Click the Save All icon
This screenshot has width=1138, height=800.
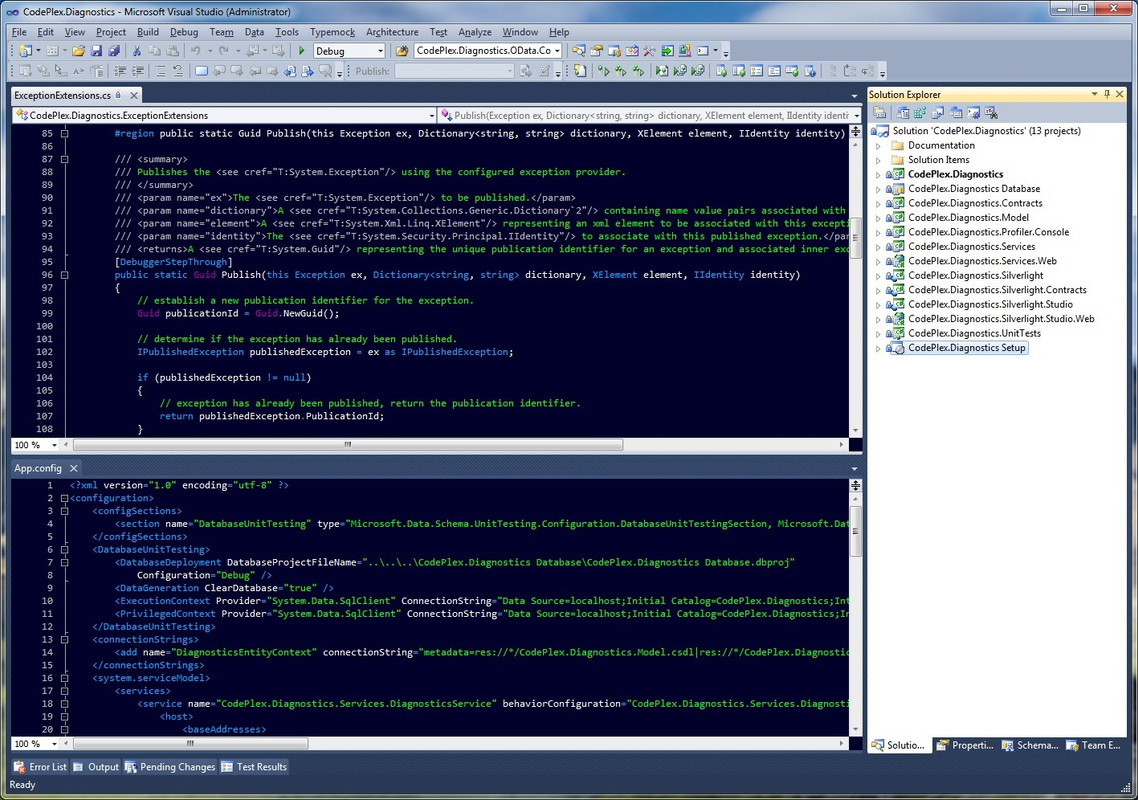(114, 51)
